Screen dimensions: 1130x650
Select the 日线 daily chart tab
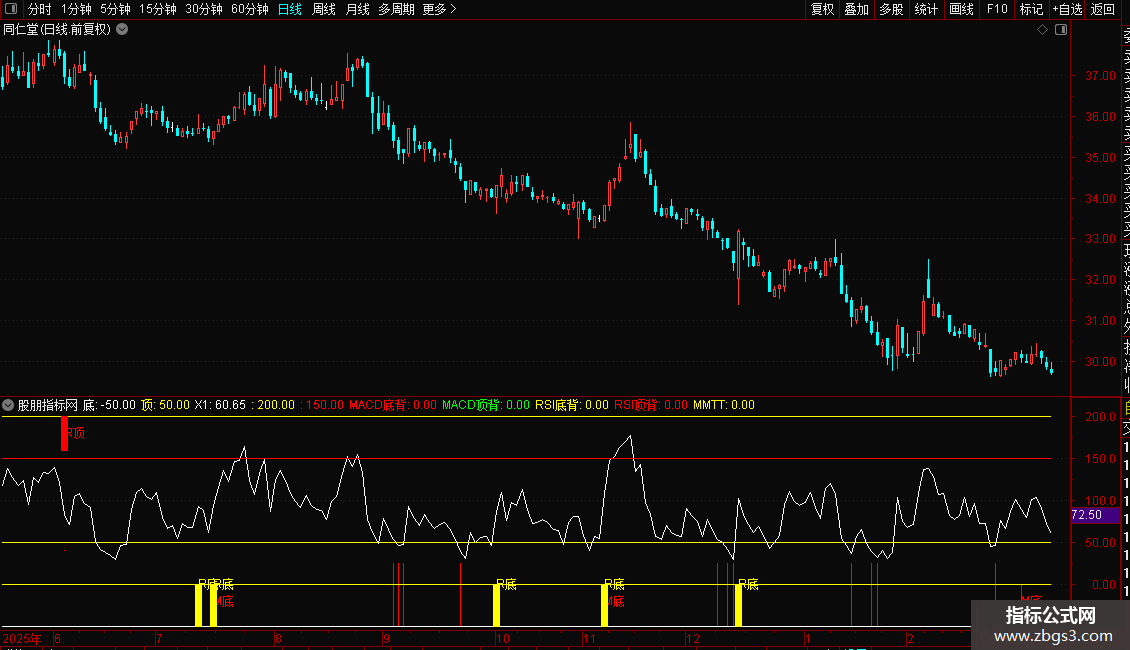[x=290, y=9]
